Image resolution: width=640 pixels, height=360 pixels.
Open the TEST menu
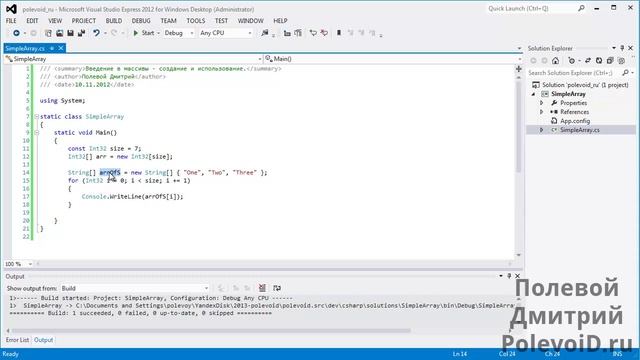click(221, 21)
